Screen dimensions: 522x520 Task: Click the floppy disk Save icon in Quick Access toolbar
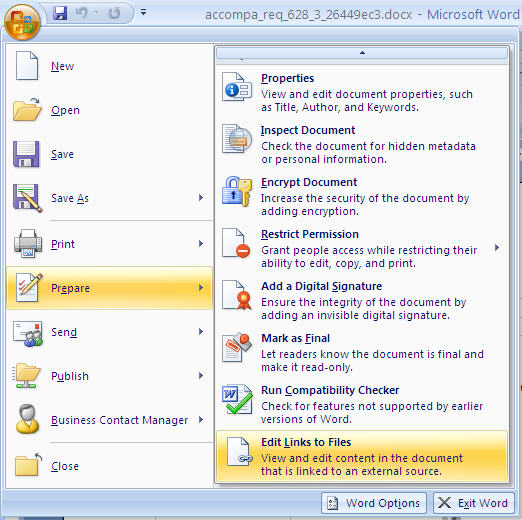[x=60, y=13]
